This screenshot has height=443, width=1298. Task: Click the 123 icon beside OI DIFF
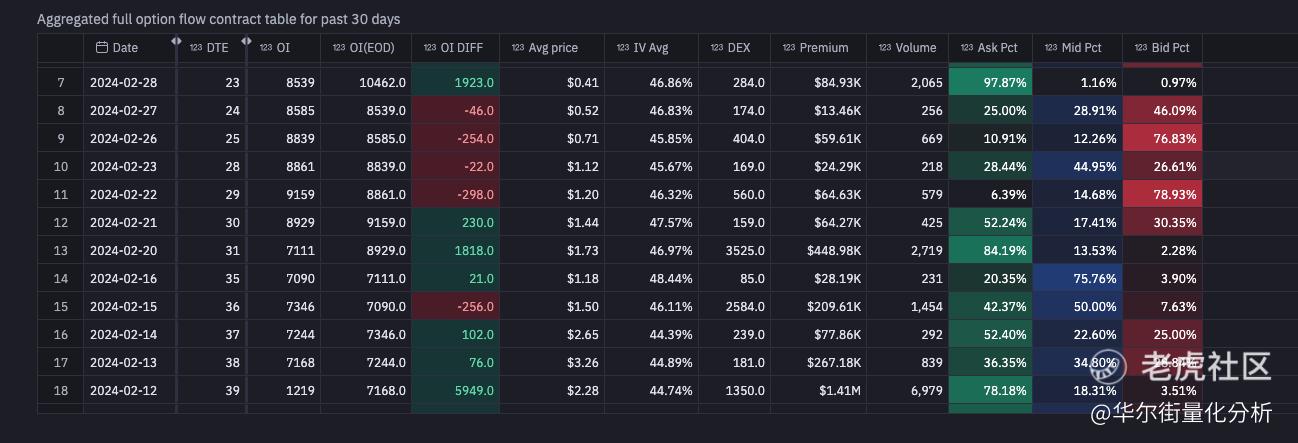(x=430, y=48)
